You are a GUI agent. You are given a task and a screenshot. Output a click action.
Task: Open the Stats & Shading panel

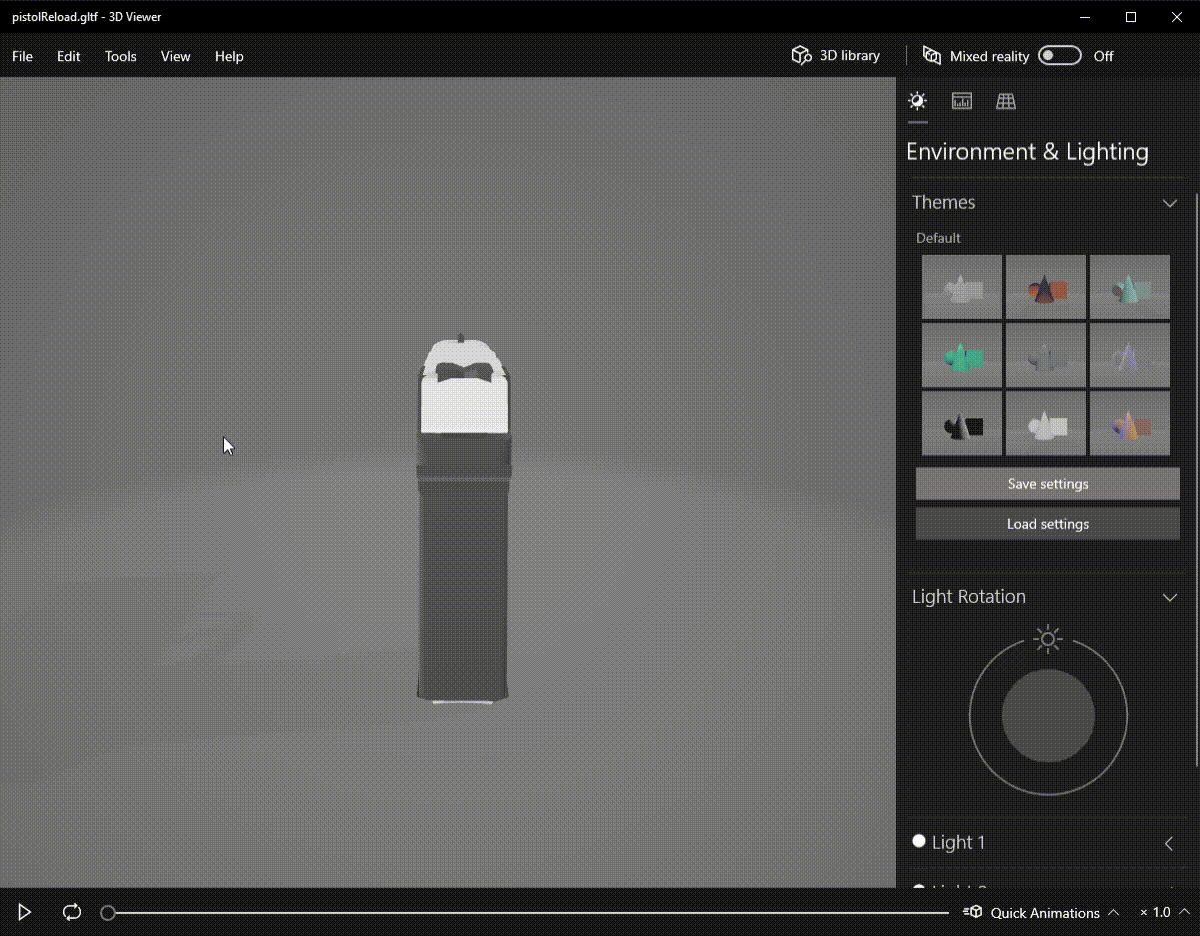[961, 100]
